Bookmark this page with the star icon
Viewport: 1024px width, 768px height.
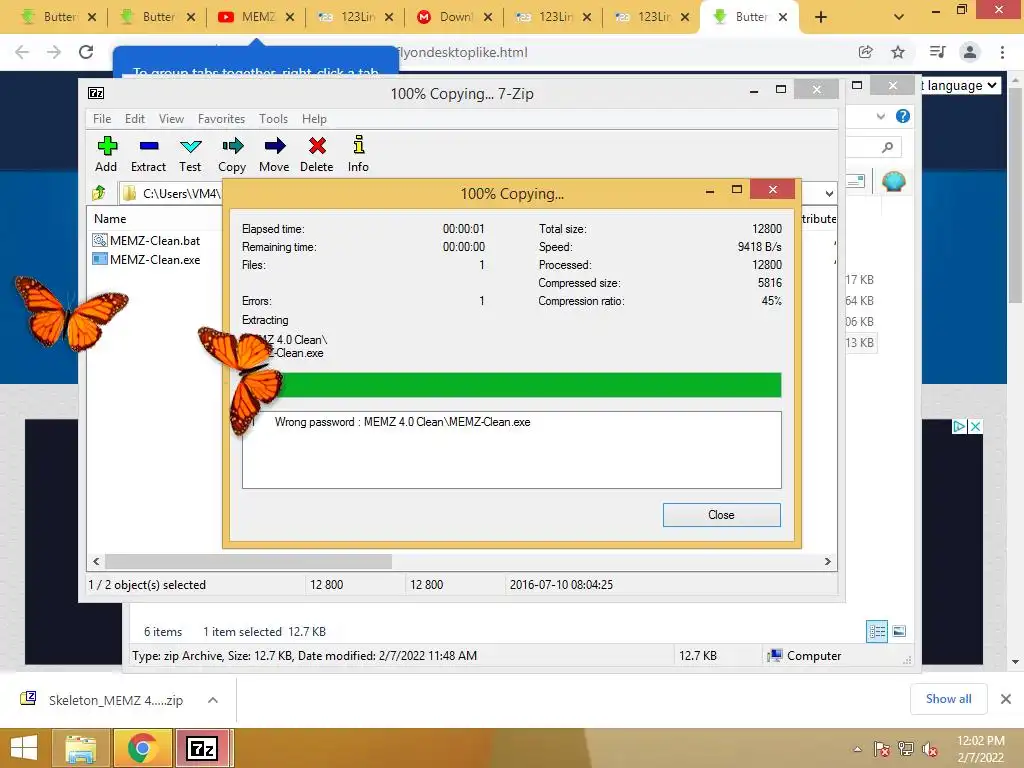point(898,52)
